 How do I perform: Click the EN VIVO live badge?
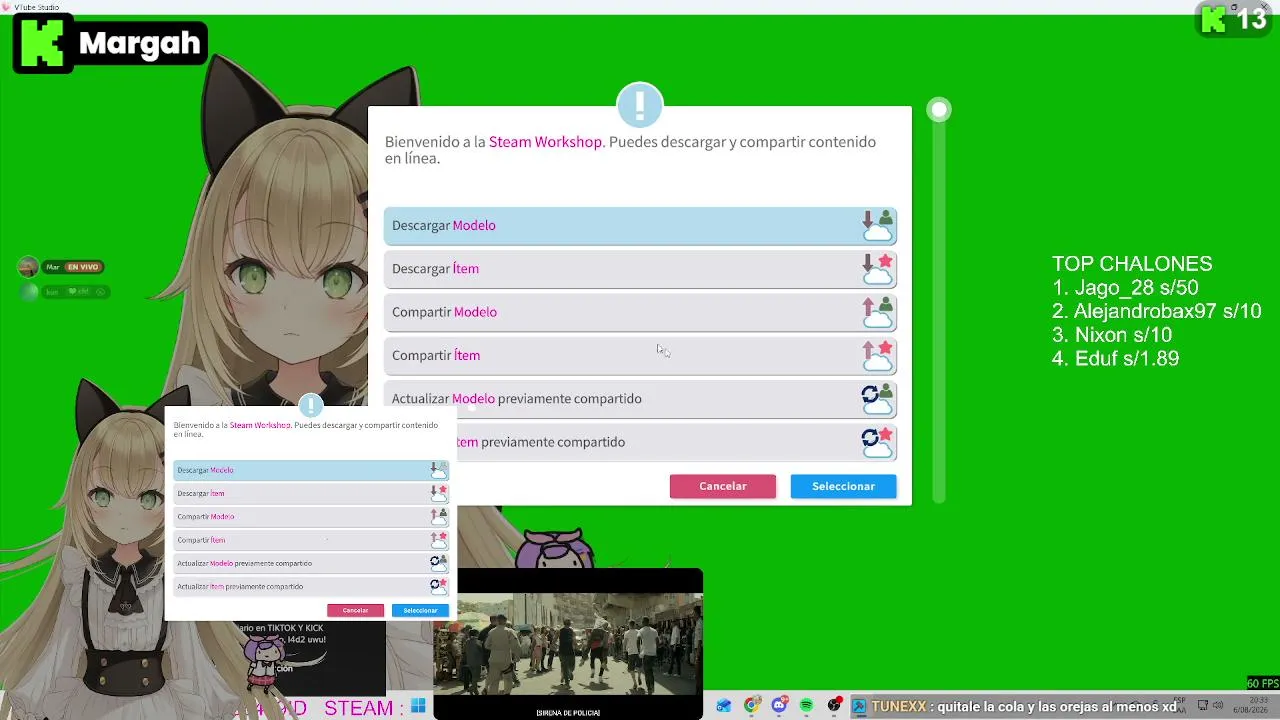pyautogui.click(x=83, y=267)
